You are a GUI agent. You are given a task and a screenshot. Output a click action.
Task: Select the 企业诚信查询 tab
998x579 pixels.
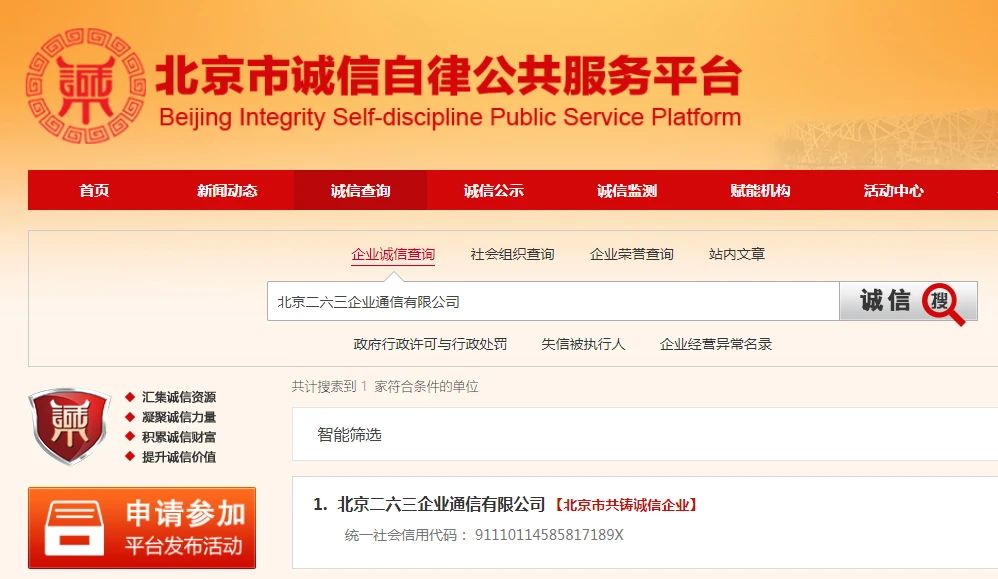[x=393, y=255]
